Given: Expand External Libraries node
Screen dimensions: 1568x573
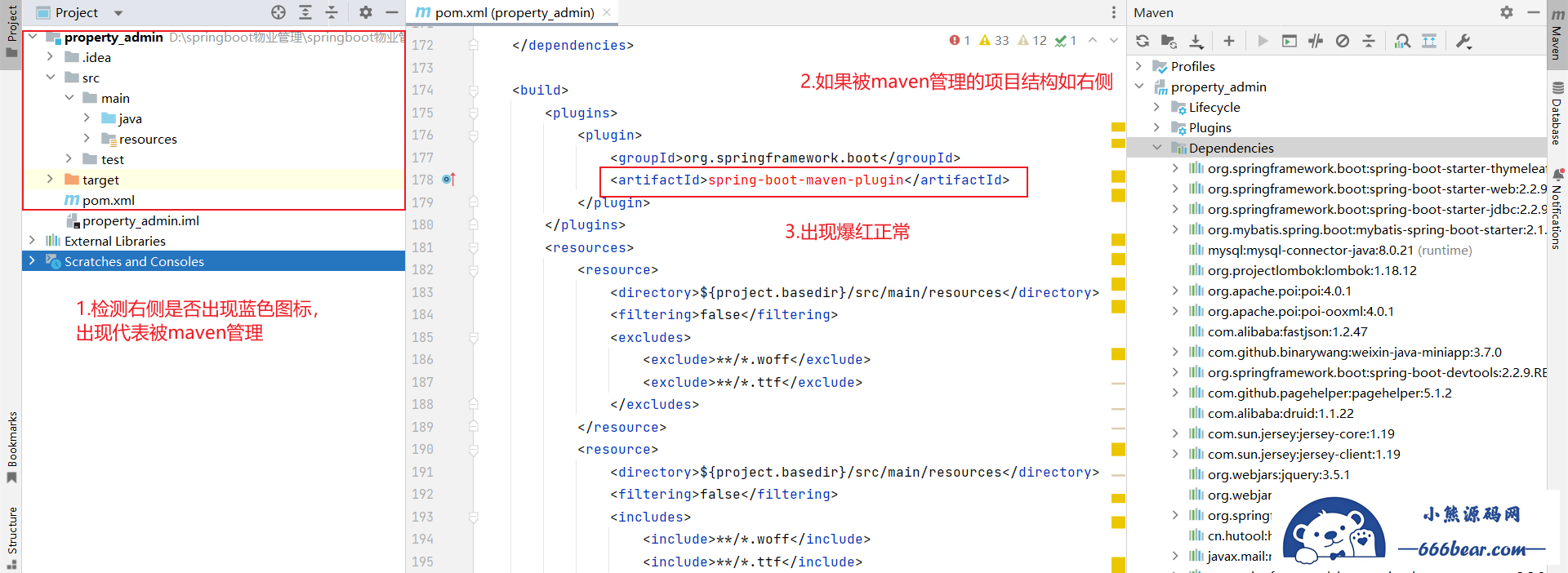Looking at the screenshot, I should (32, 241).
